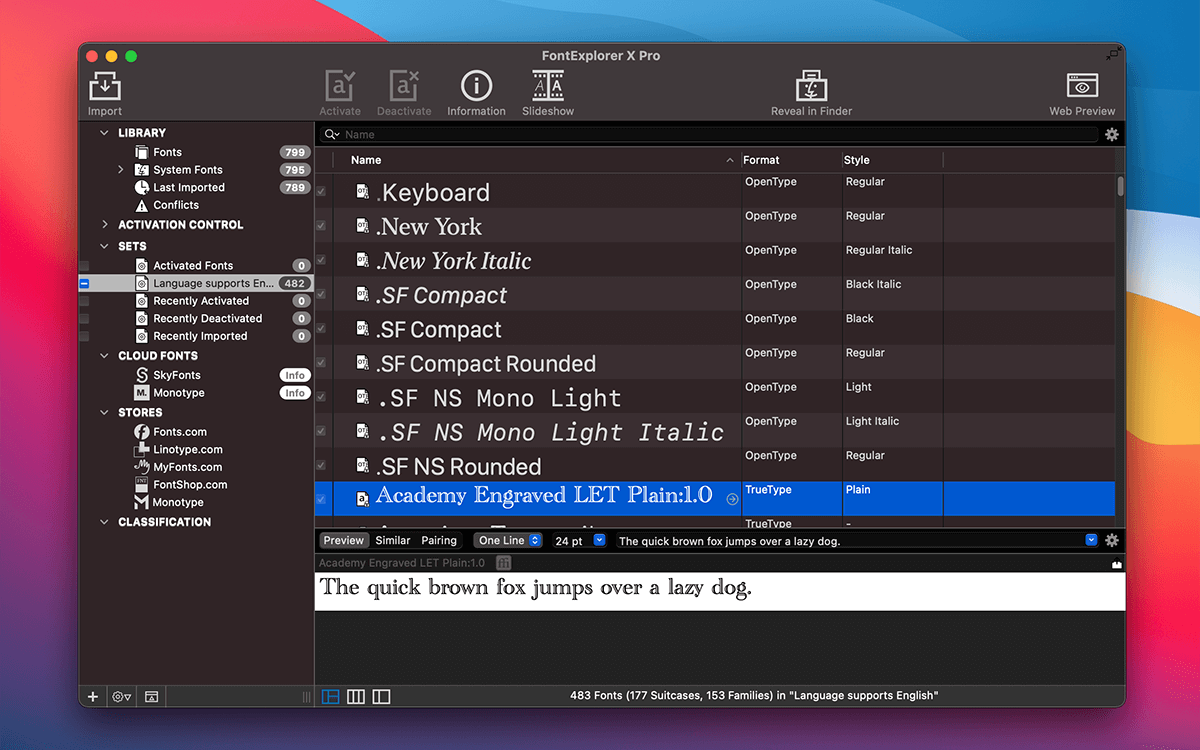Click the Deactivate toolbar icon
Image resolution: width=1200 pixels, height=750 pixels.
(x=404, y=87)
